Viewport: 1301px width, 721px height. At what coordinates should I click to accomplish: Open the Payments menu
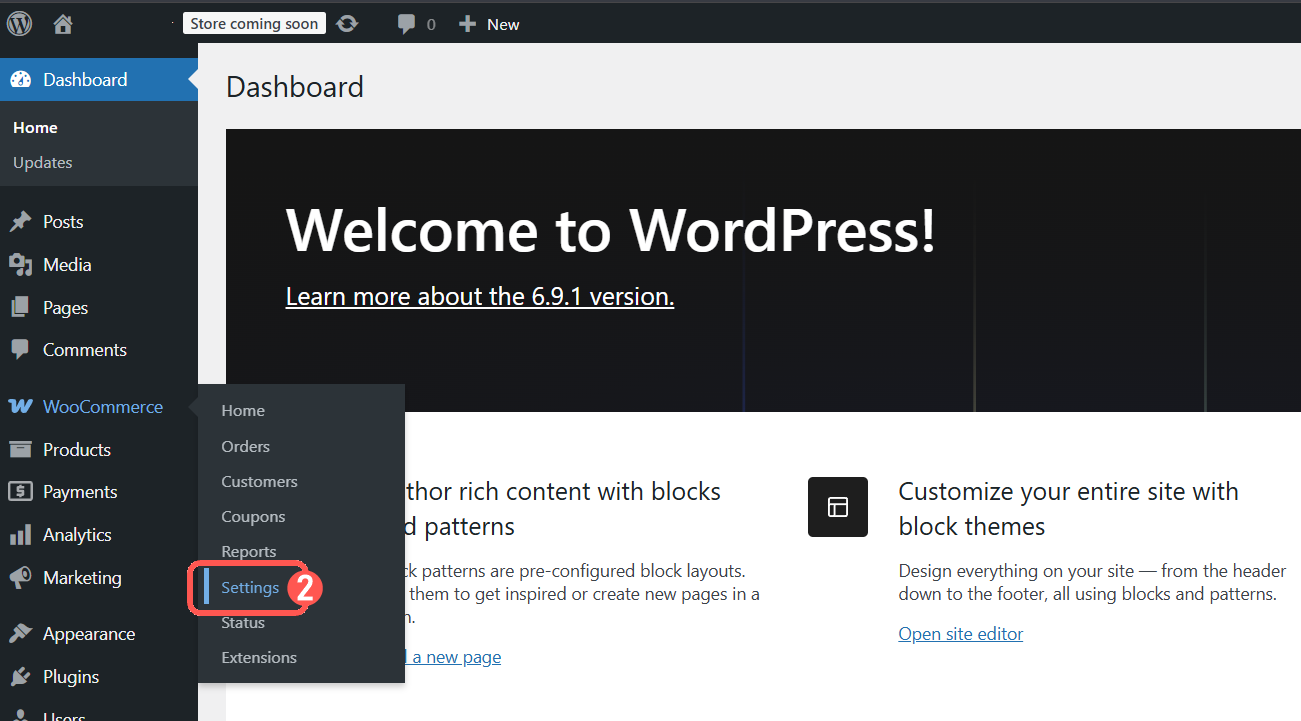pyautogui.click(x=80, y=492)
